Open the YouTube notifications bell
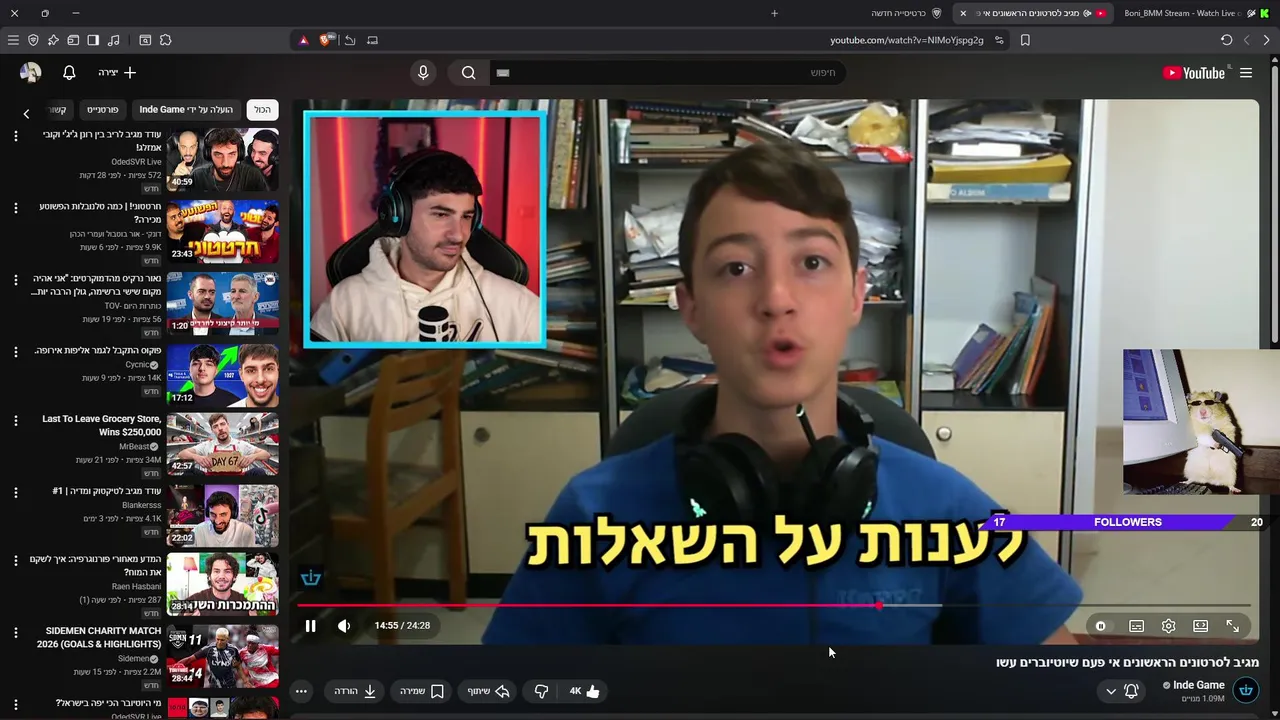Image resolution: width=1280 pixels, height=720 pixels. 69,73
